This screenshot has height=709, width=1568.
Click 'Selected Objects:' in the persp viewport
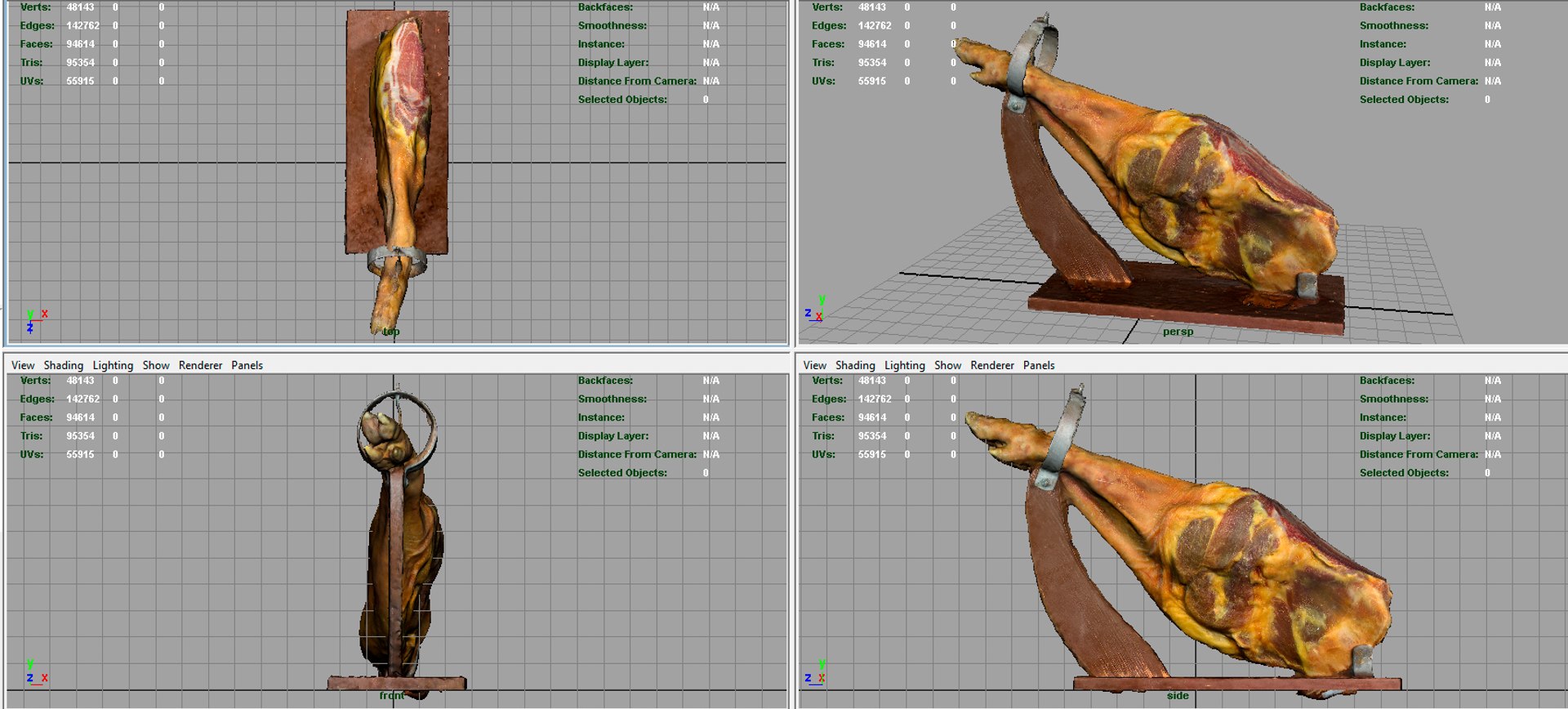[1405, 100]
